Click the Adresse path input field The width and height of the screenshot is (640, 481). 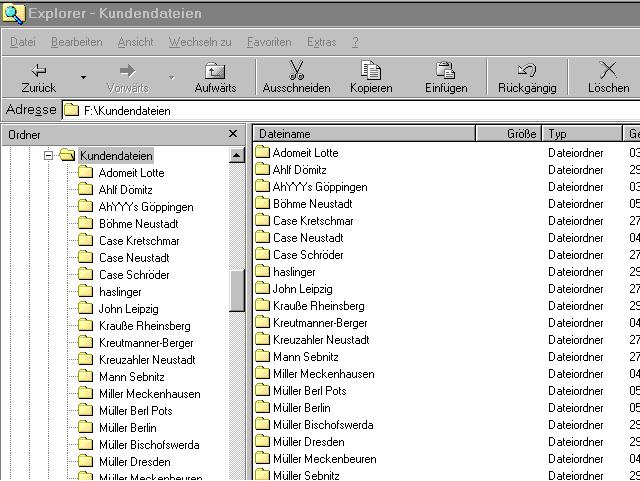pos(350,111)
